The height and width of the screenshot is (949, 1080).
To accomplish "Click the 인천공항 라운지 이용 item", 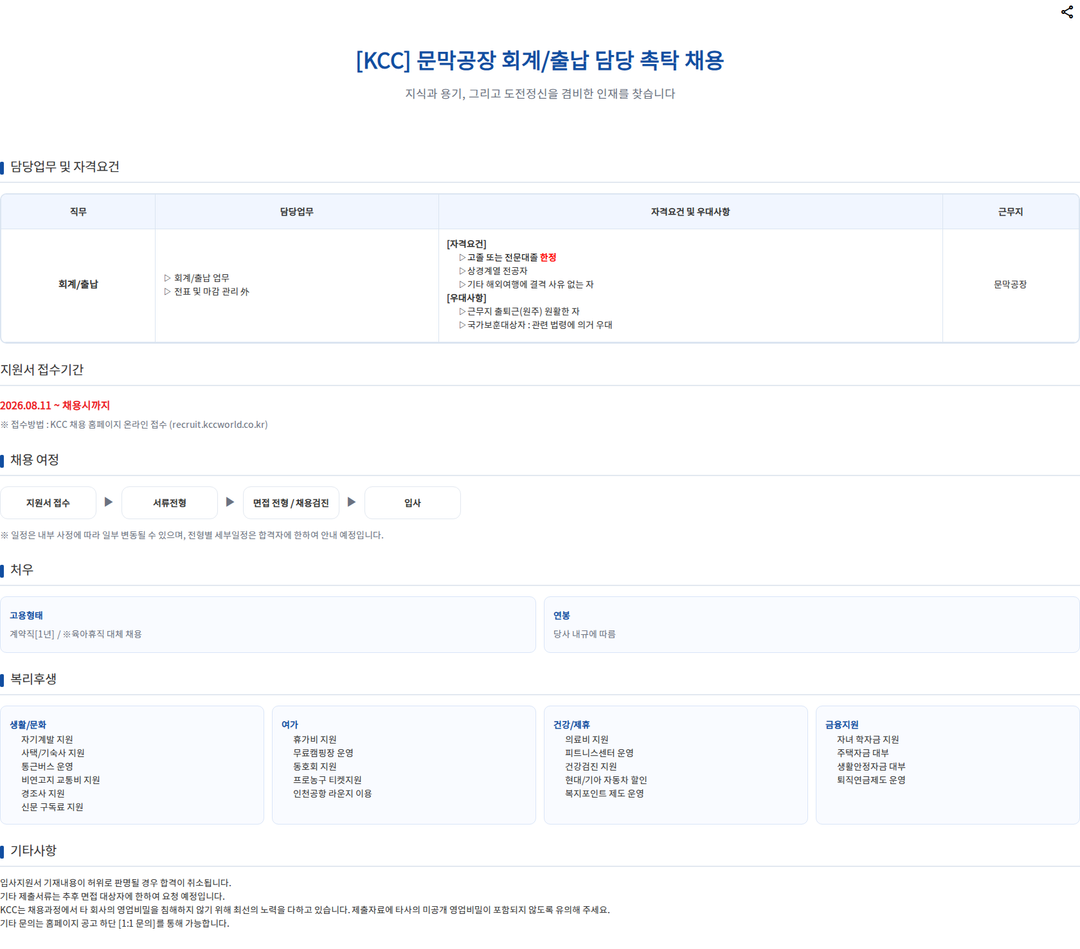I will (x=333, y=794).
